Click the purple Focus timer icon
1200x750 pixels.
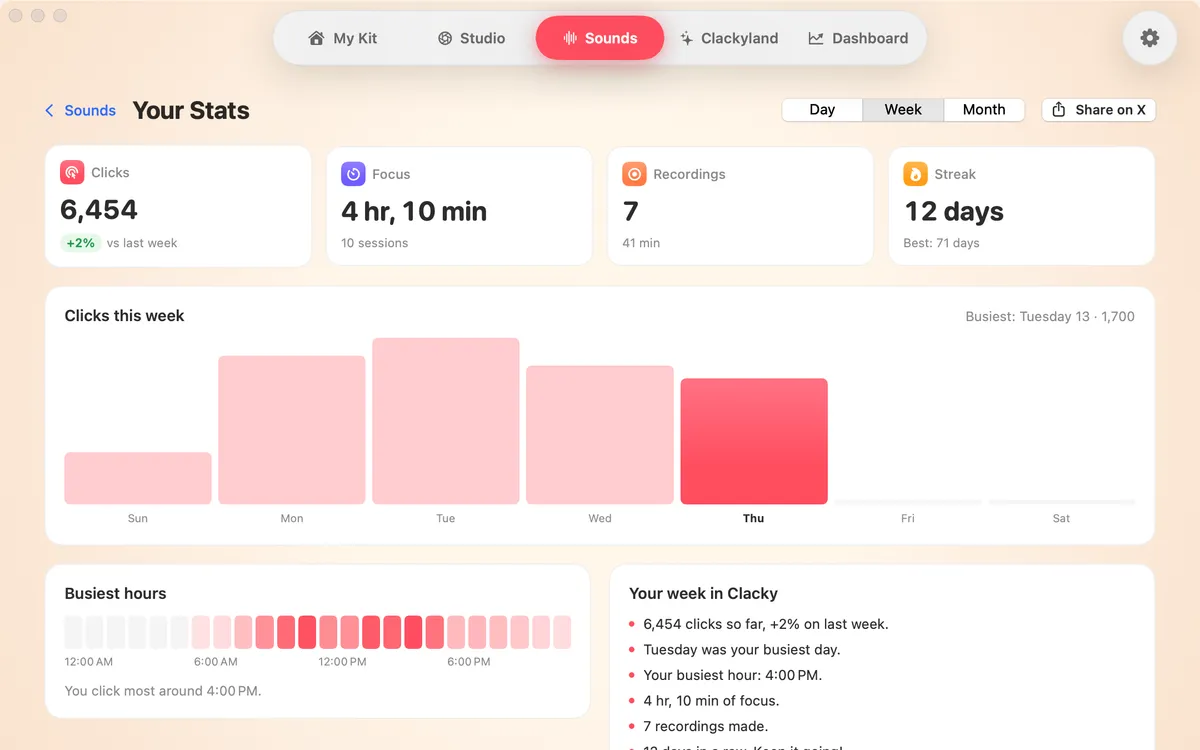(353, 174)
